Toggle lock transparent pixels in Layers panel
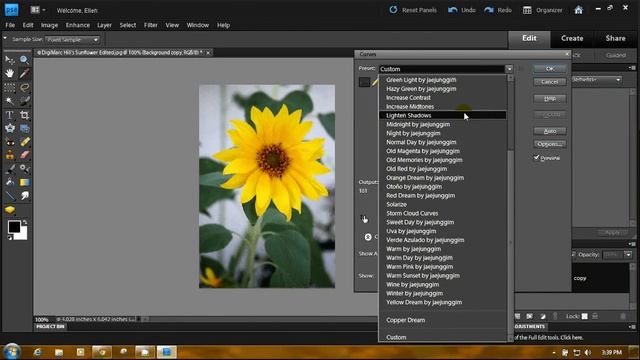 584,316
